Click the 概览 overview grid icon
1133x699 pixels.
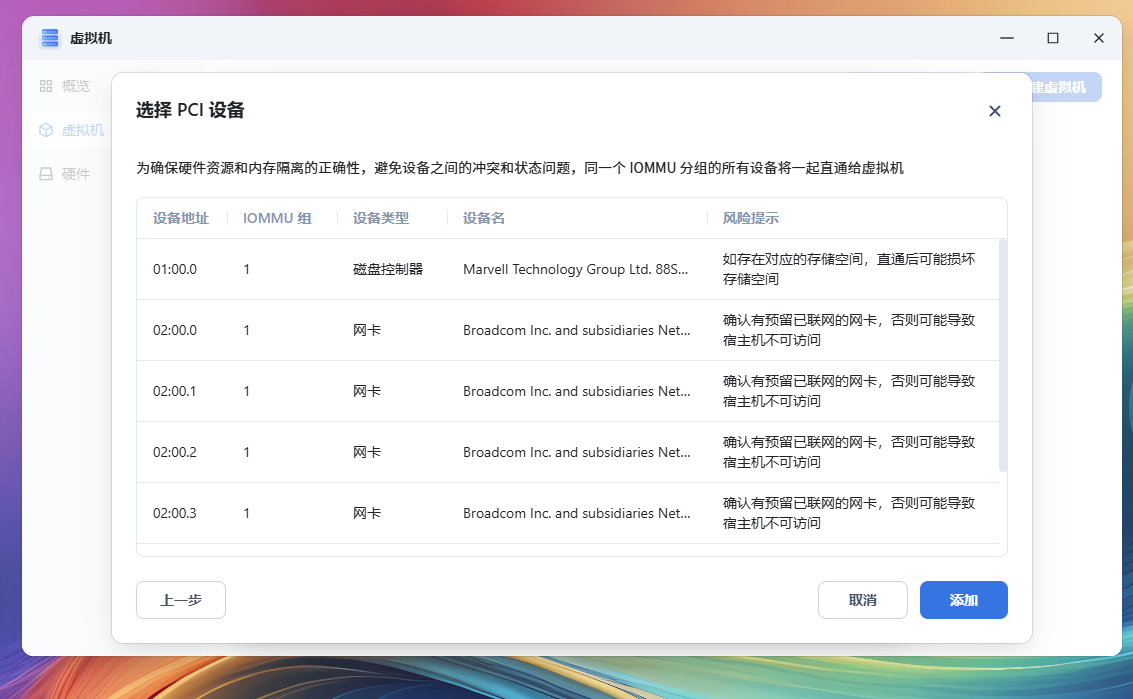tap(46, 86)
